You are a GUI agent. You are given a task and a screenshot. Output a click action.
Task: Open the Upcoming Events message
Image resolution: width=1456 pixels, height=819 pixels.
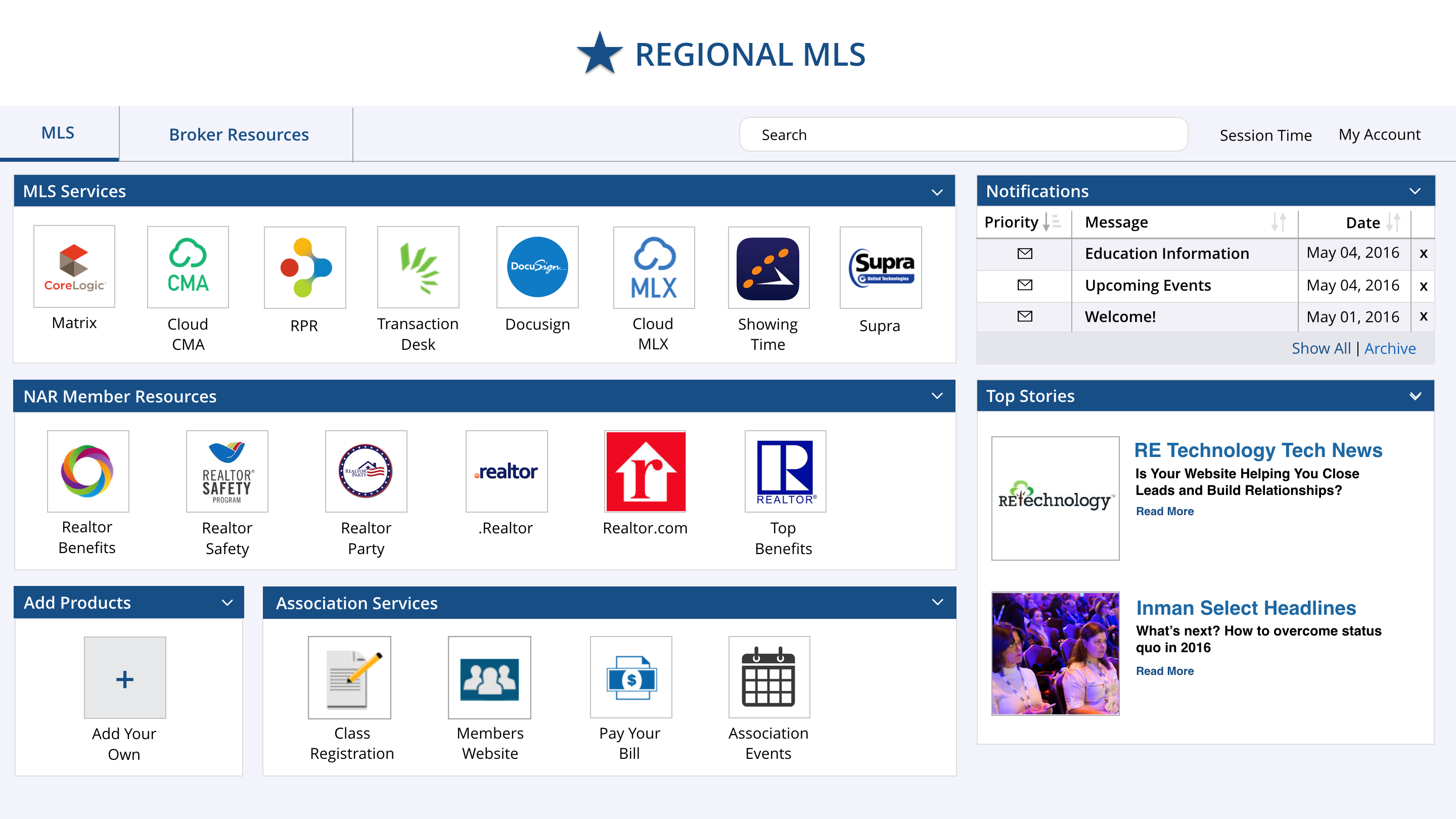[1148, 286]
